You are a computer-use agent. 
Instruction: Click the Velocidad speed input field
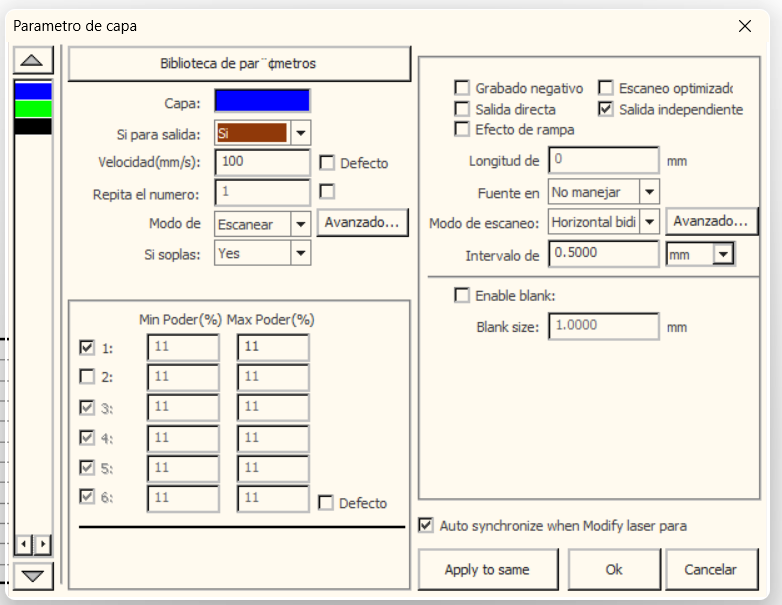coord(261,162)
